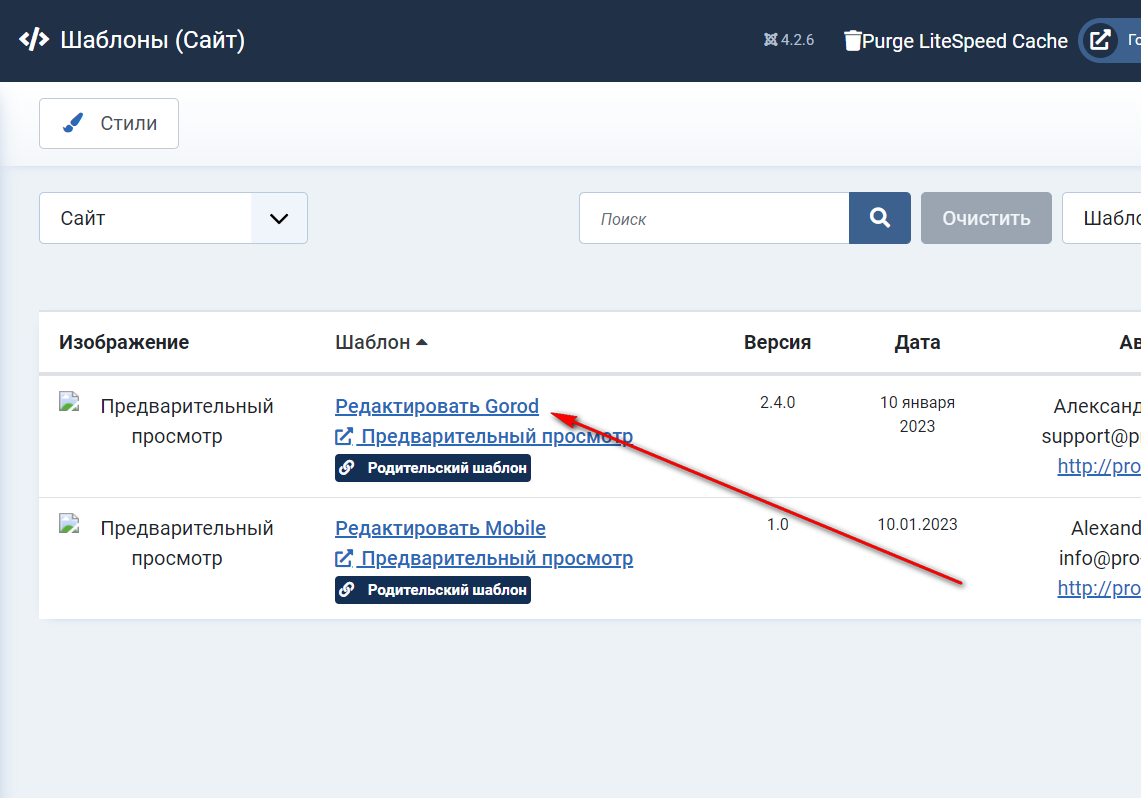
Task: Click the Purge LiteSpeed Cache trash icon
Action: [852, 41]
